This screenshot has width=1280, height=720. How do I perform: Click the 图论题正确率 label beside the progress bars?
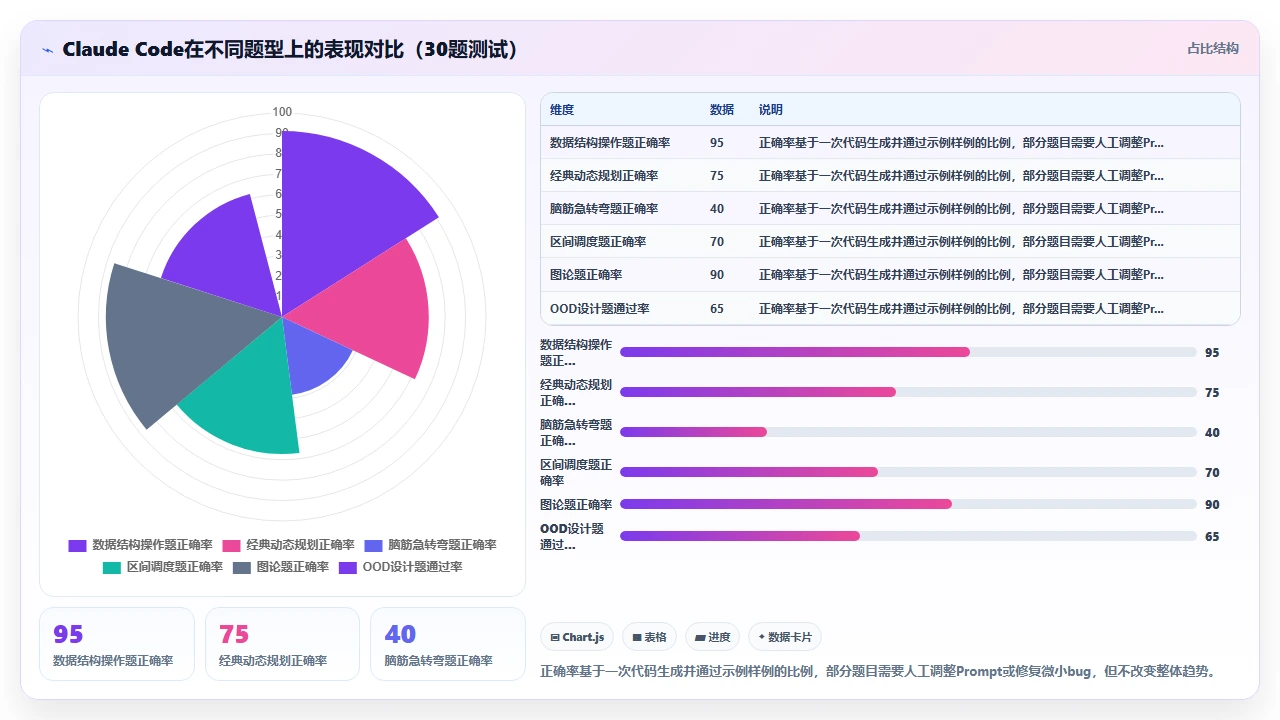coord(576,504)
